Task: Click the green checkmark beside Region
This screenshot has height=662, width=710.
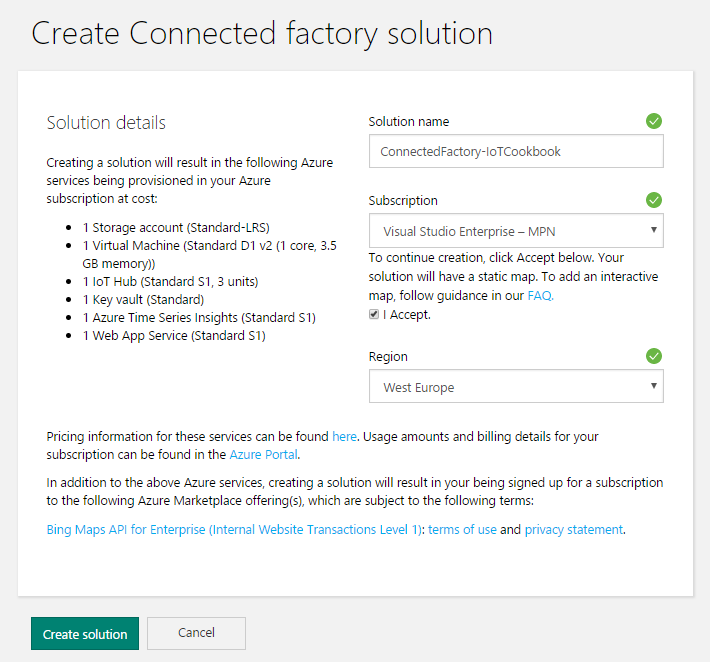Action: click(x=654, y=356)
